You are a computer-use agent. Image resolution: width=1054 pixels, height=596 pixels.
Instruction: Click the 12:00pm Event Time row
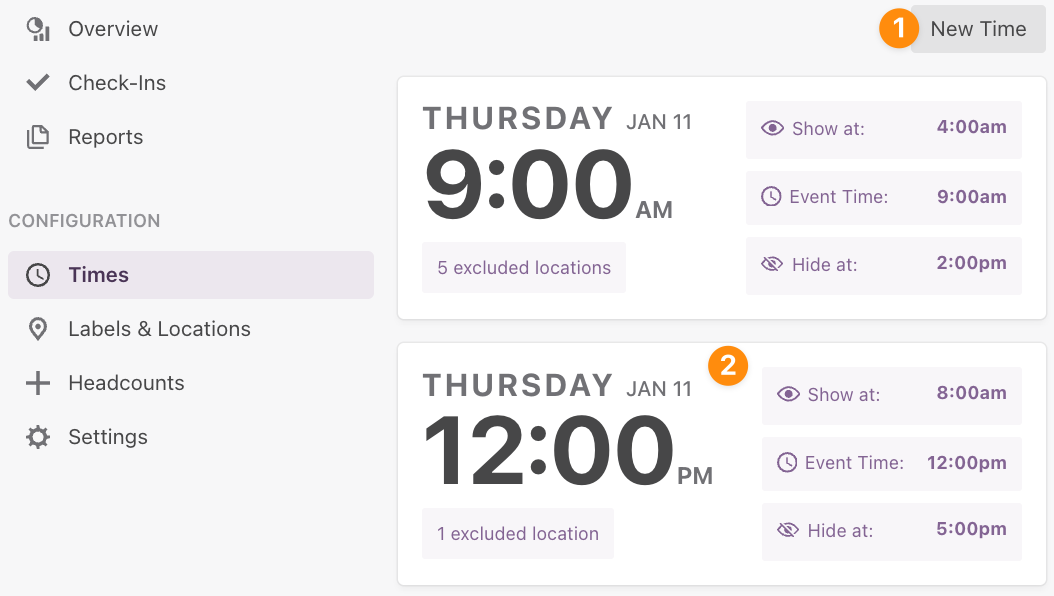tap(891, 463)
